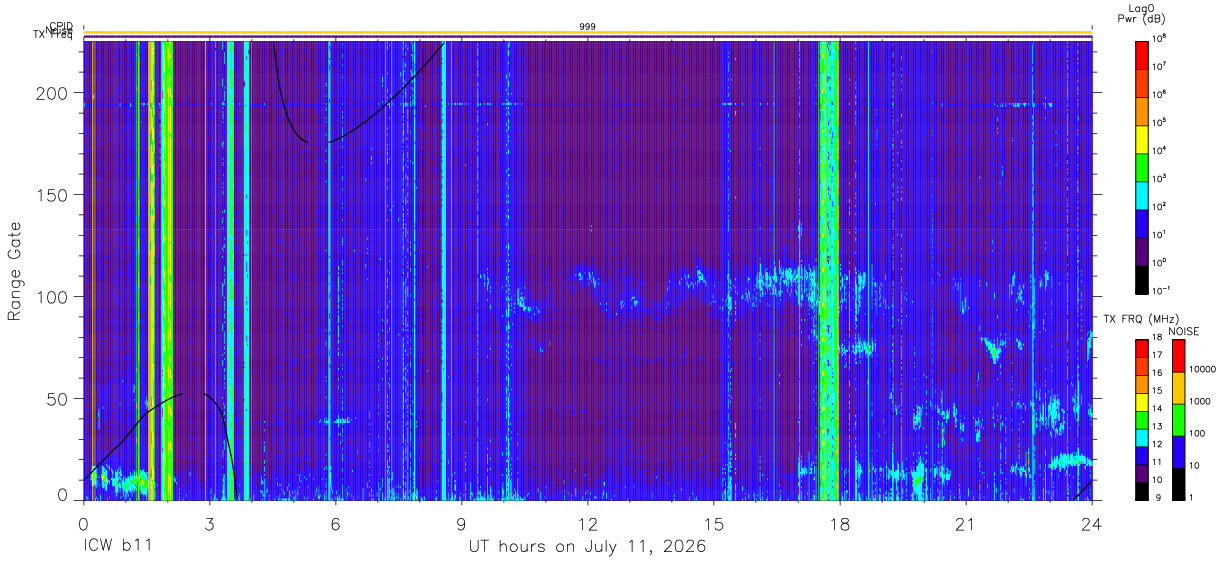
Task: Pick the blue segment of NOISE colorbar
Action: click(x=1178, y=452)
